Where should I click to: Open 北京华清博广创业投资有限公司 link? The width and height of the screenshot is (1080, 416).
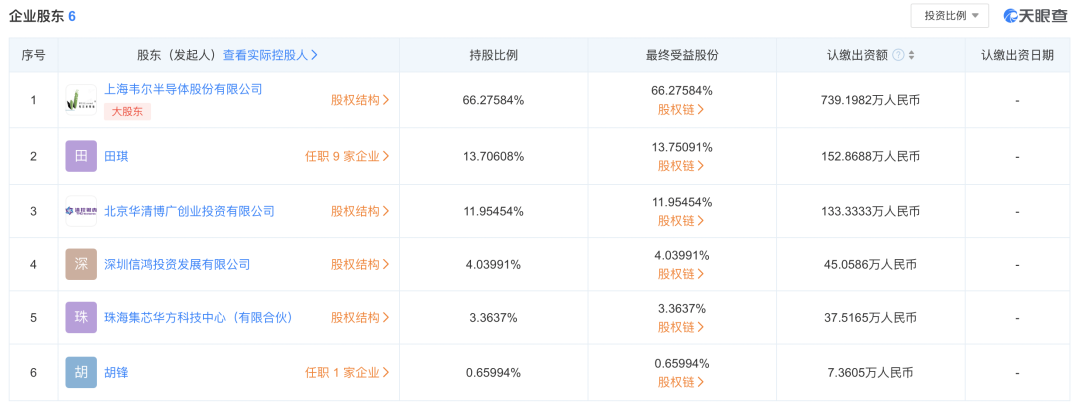[x=189, y=211]
